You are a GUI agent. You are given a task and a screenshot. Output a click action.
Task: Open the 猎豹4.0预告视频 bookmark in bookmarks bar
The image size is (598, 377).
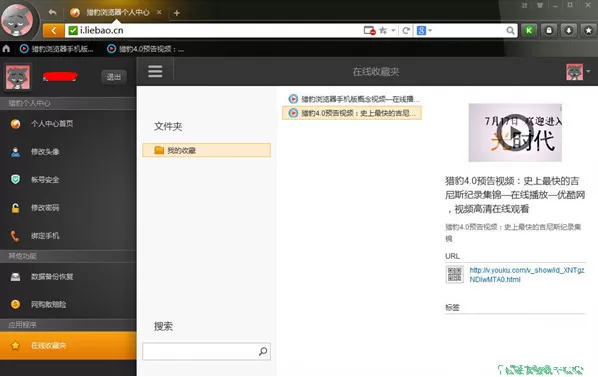[146, 49]
